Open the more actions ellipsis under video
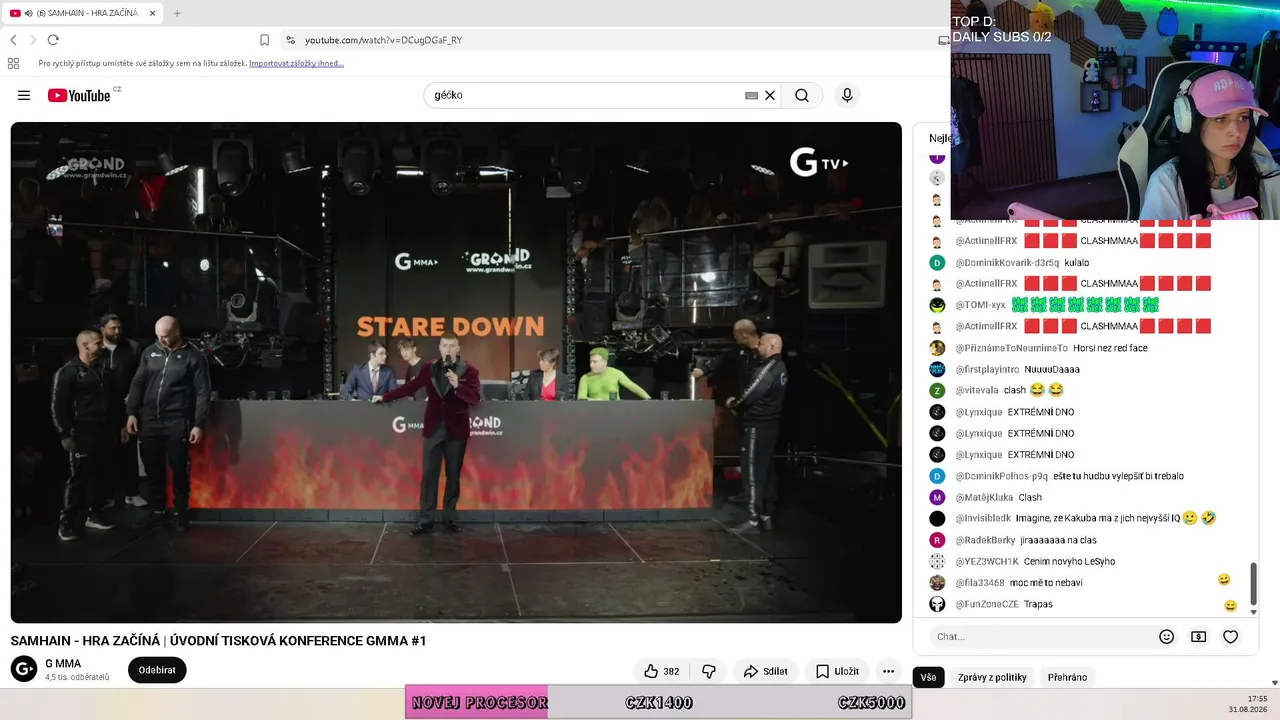Screen dimensions: 1280x720 (x=888, y=671)
